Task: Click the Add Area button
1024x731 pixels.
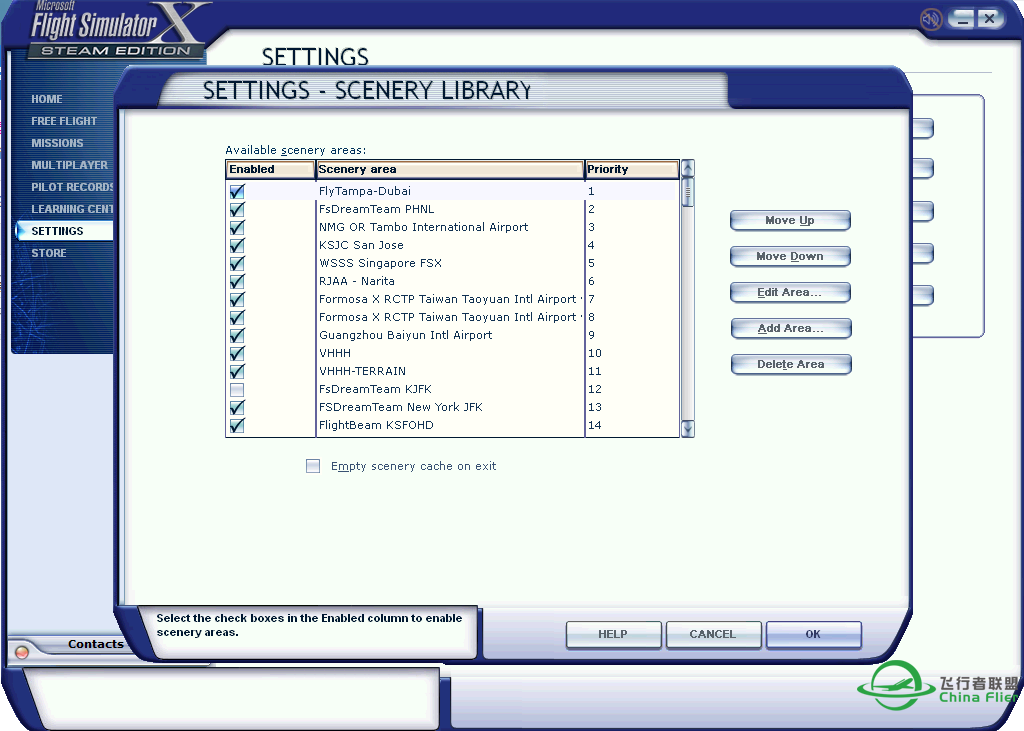Action: (790, 328)
